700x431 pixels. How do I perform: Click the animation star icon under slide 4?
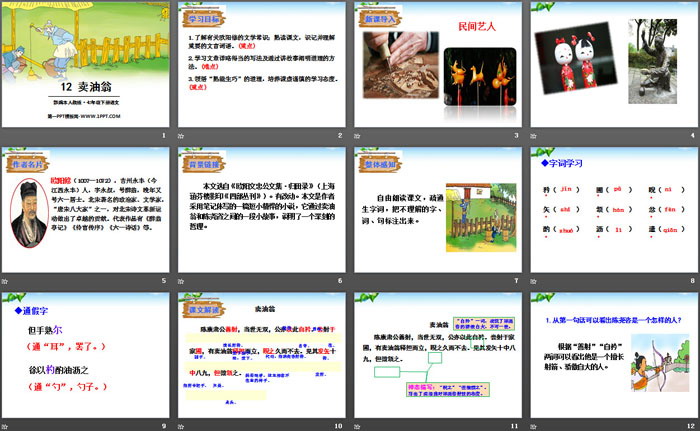pos(533,136)
